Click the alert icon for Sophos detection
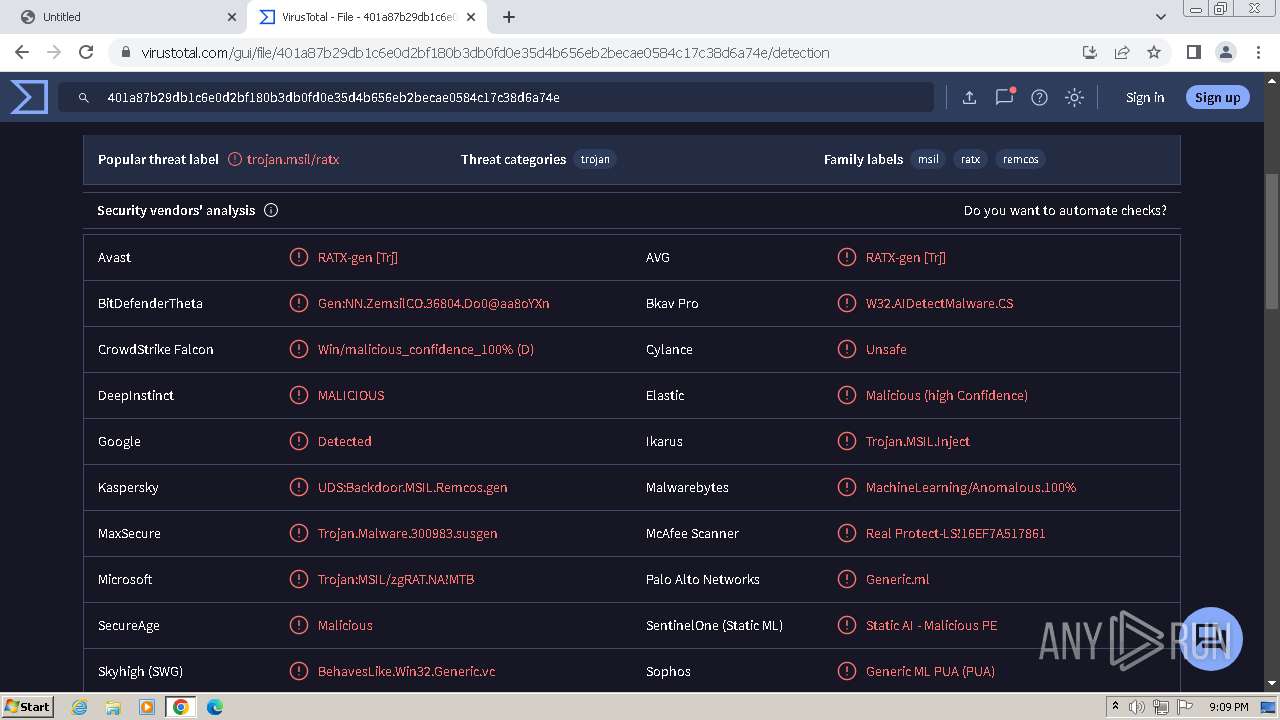The height and width of the screenshot is (720, 1280). tap(847, 671)
